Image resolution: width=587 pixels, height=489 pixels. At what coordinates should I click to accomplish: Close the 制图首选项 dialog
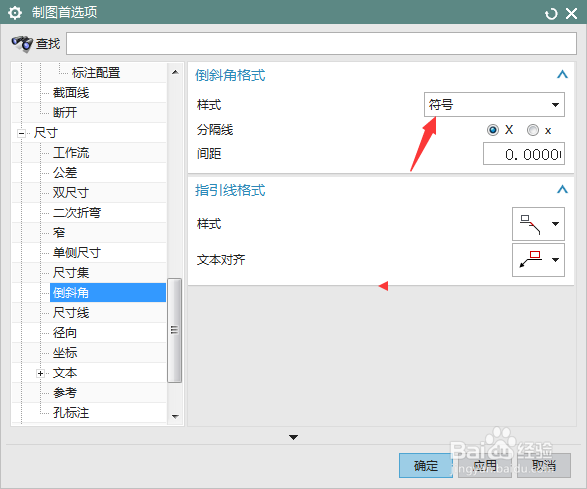(572, 14)
